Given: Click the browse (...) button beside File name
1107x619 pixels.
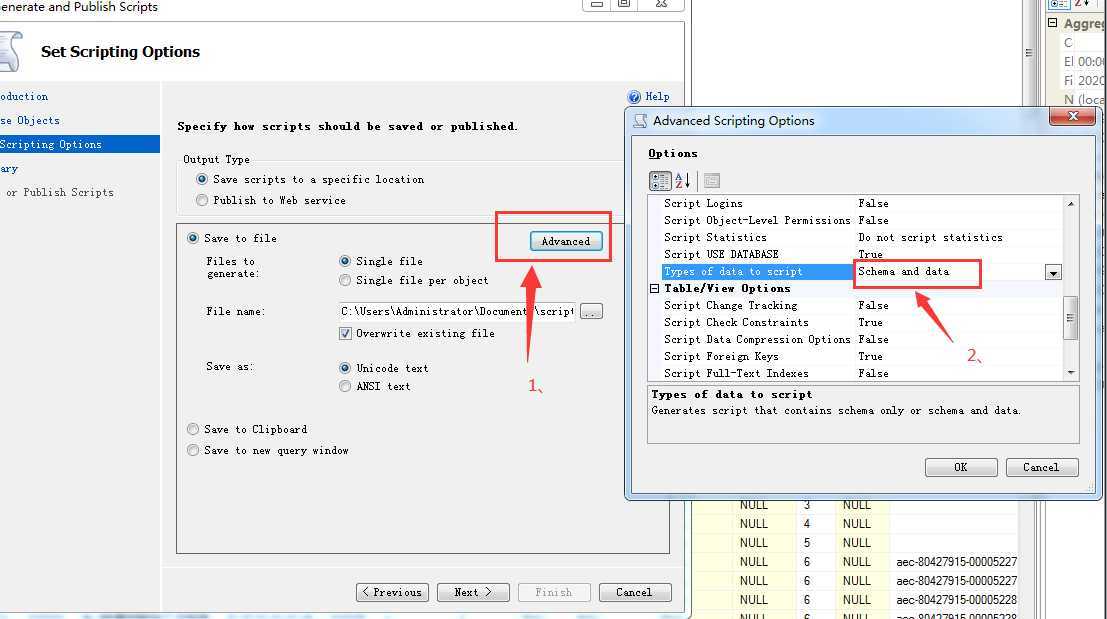Looking at the screenshot, I should click(591, 312).
